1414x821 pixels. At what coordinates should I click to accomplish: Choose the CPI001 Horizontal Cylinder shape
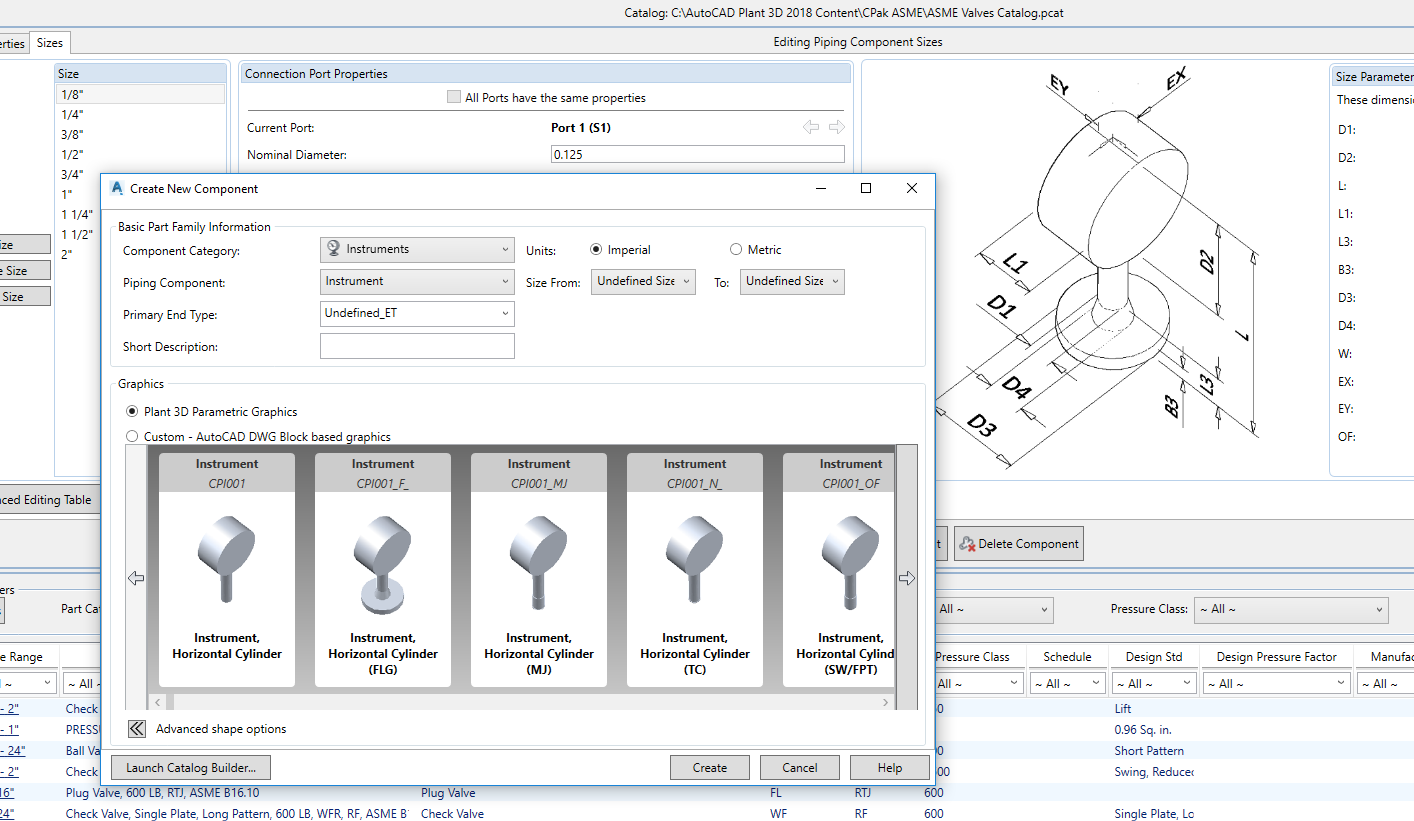tap(227, 570)
